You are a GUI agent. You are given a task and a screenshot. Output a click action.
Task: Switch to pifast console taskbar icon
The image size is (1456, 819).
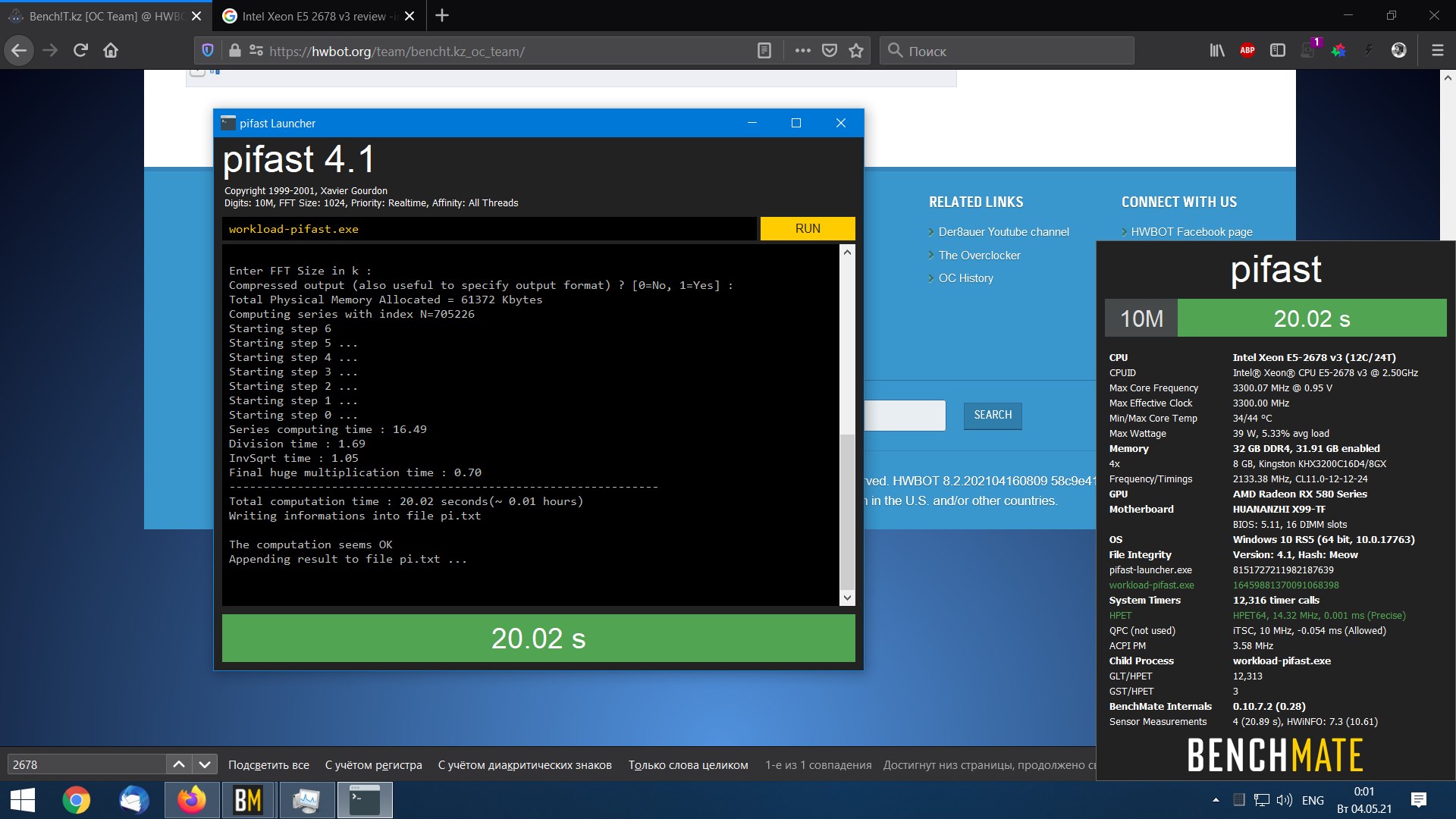click(365, 801)
